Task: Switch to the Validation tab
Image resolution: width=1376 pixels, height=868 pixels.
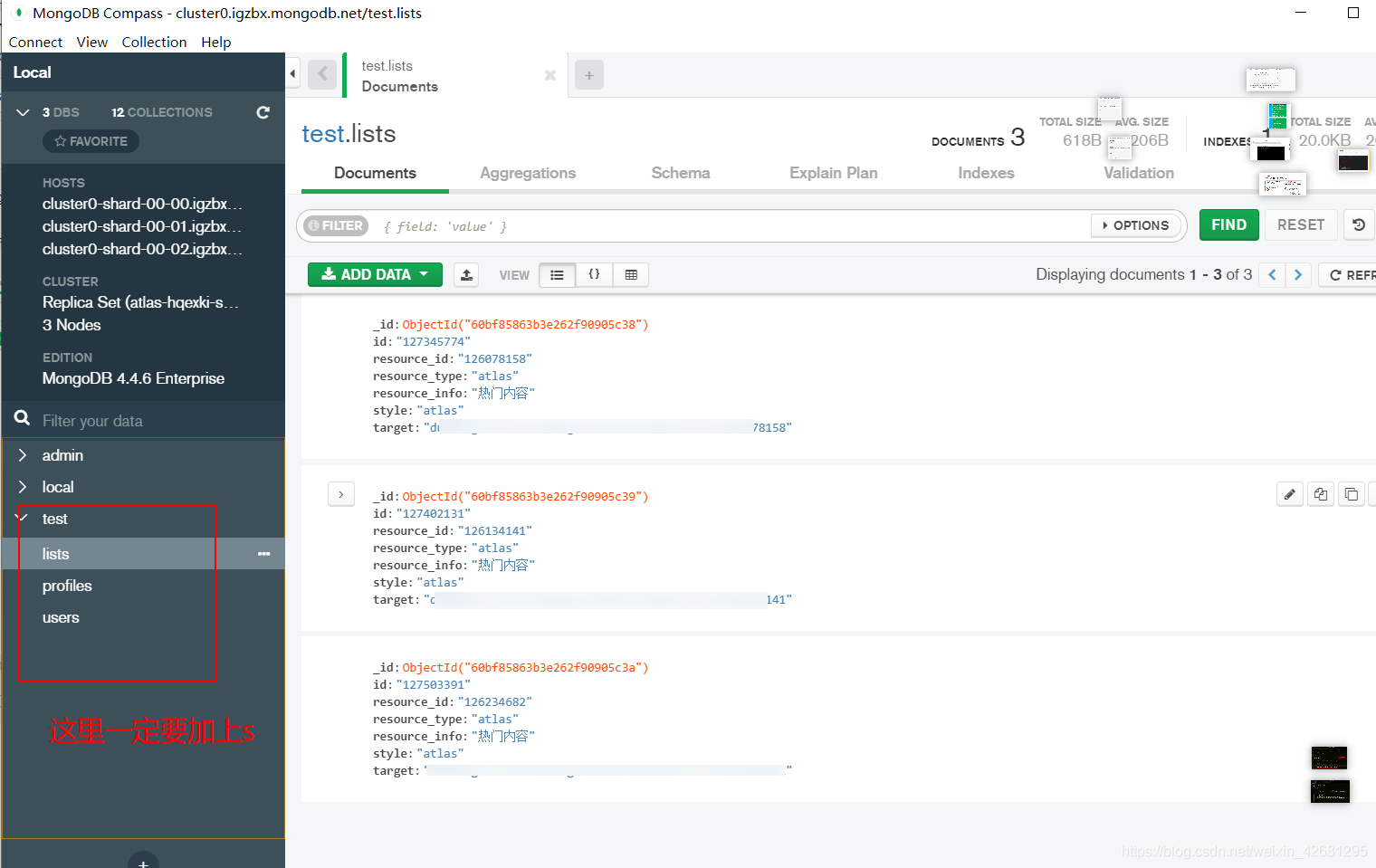Action: tap(1139, 173)
